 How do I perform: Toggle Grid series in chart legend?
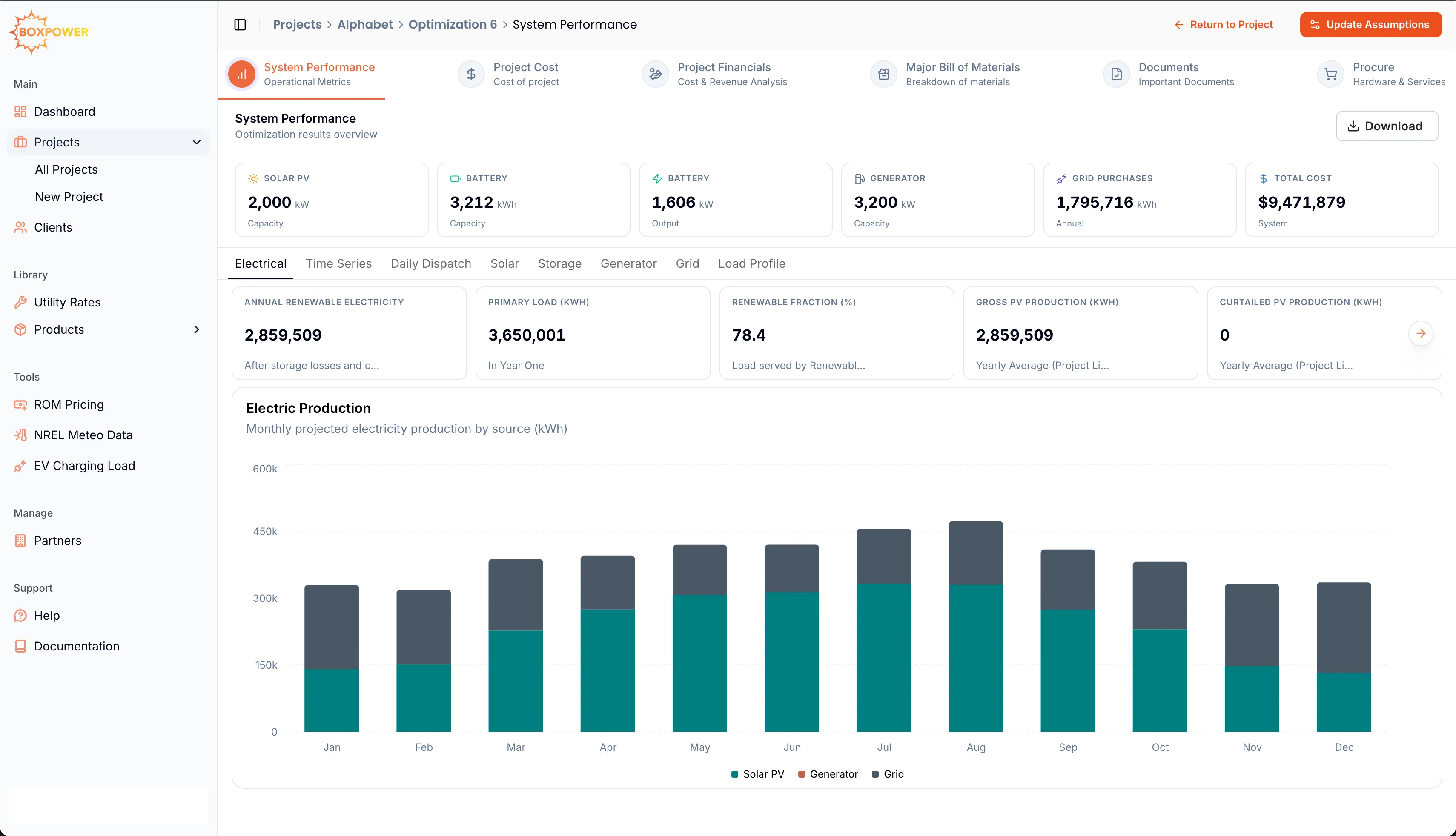tap(888, 775)
